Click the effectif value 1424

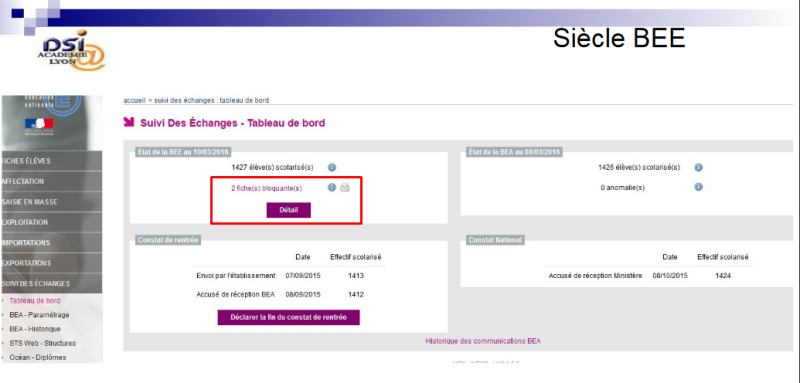pos(723,276)
